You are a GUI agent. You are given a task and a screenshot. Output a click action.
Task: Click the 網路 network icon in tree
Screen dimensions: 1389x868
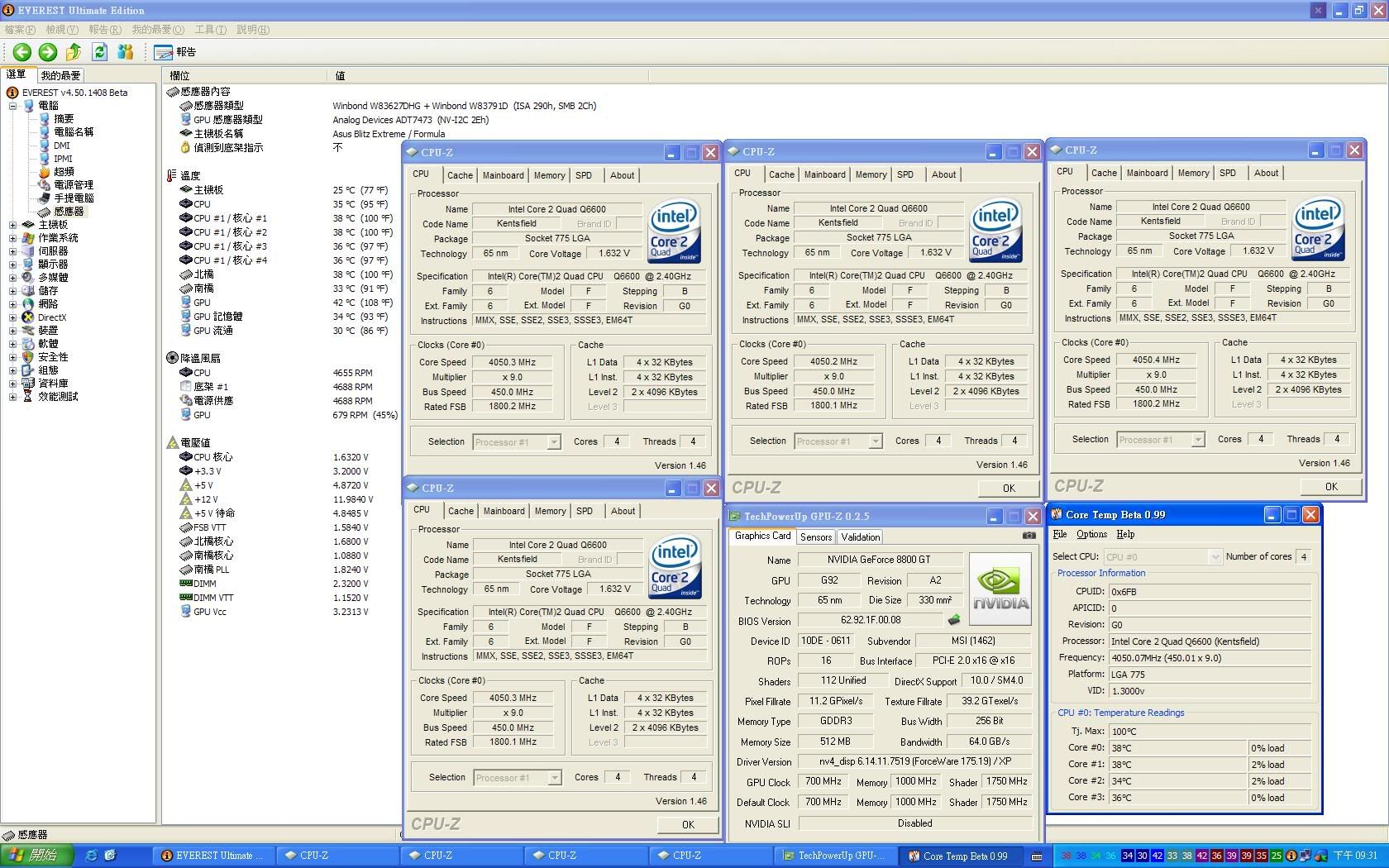[x=28, y=304]
